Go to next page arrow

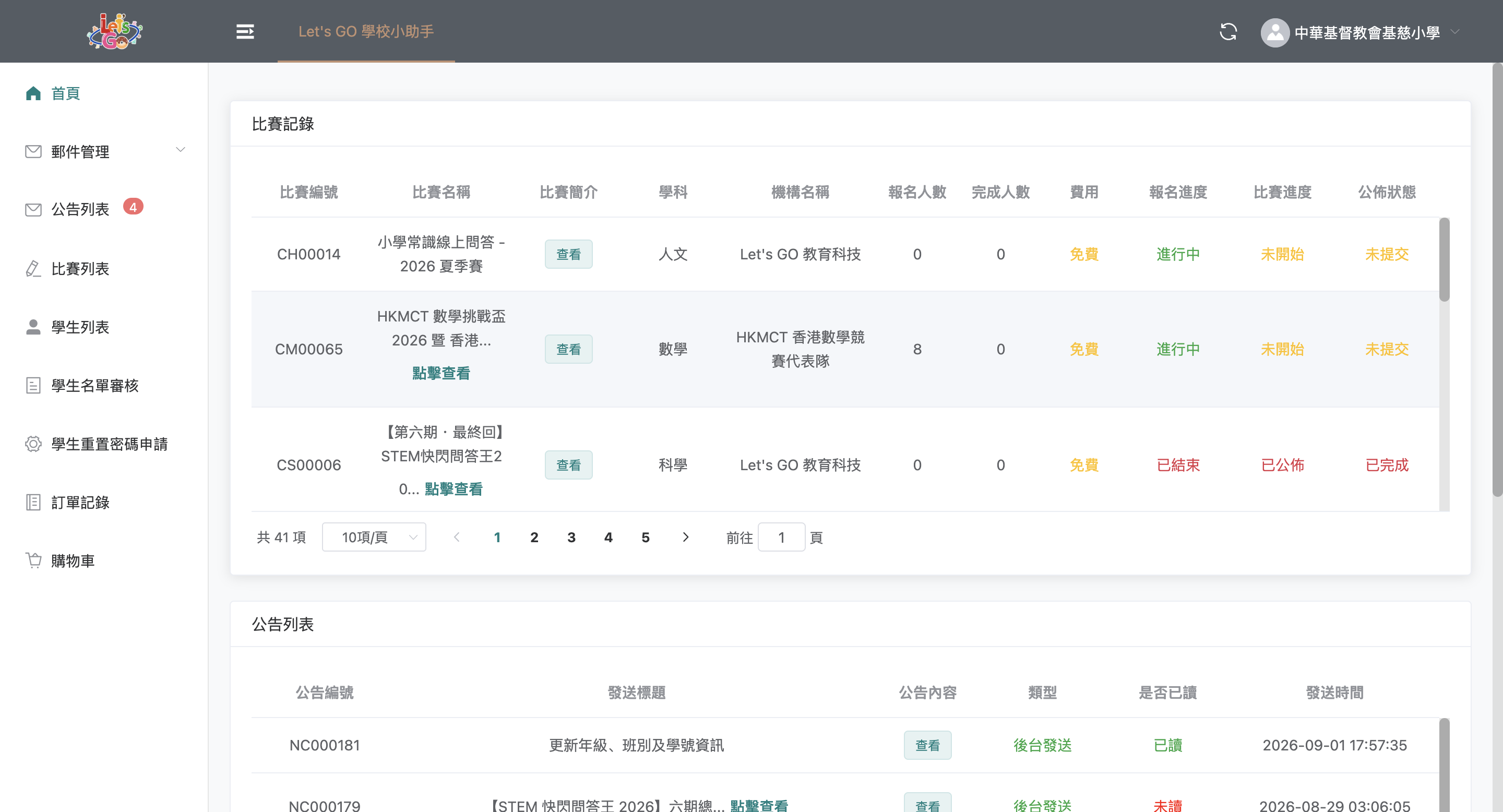[x=686, y=538]
